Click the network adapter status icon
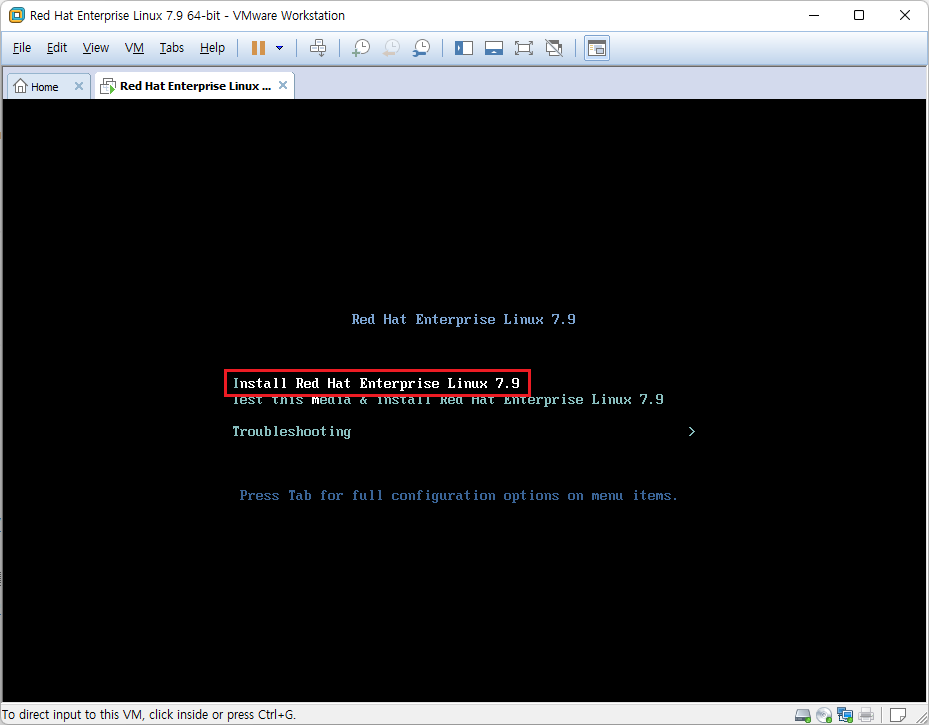 coord(845,715)
